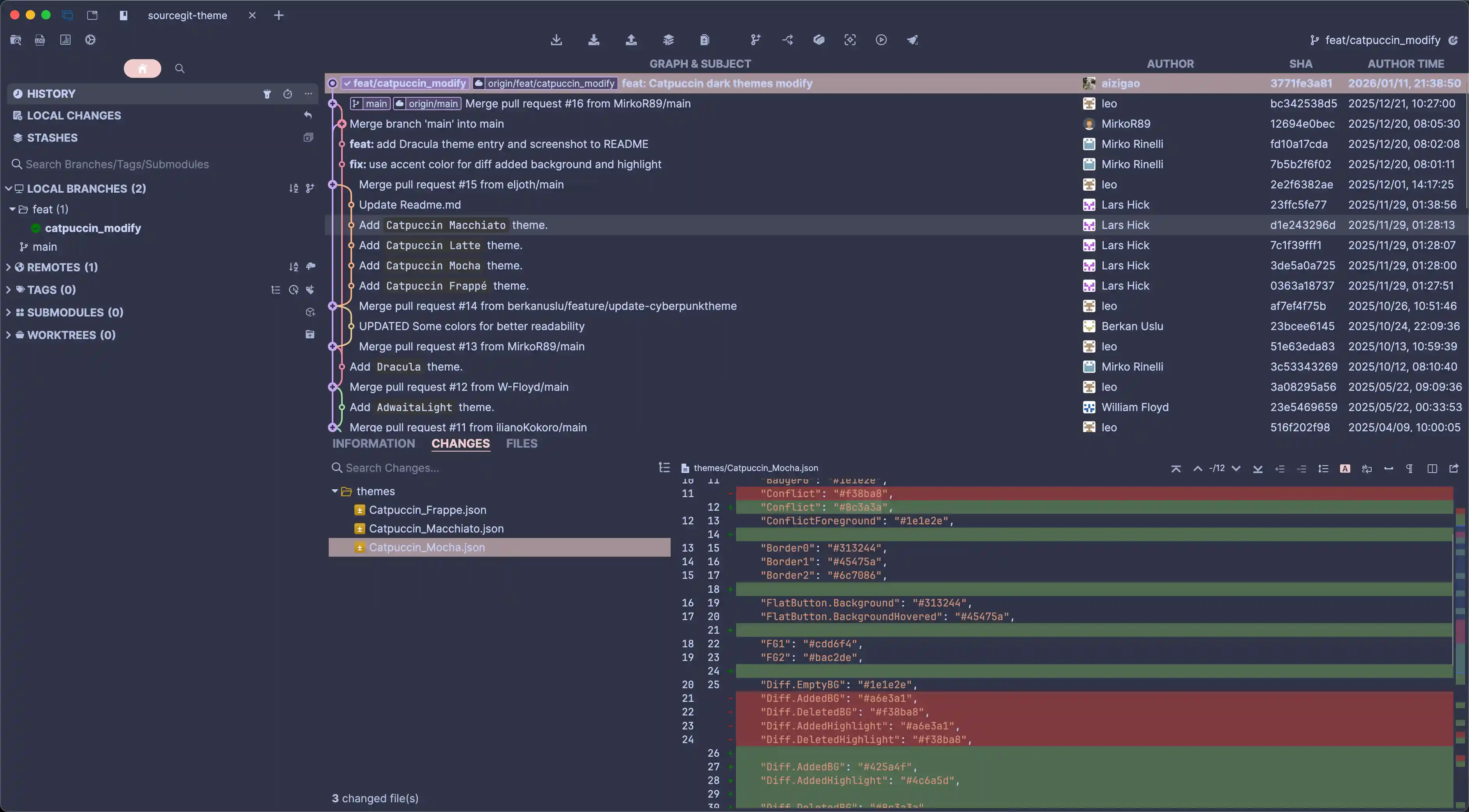Viewport: 1469px width, 812px height.
Task: Switch to the INFORMATION tab
Action: (x=373, y=443)
